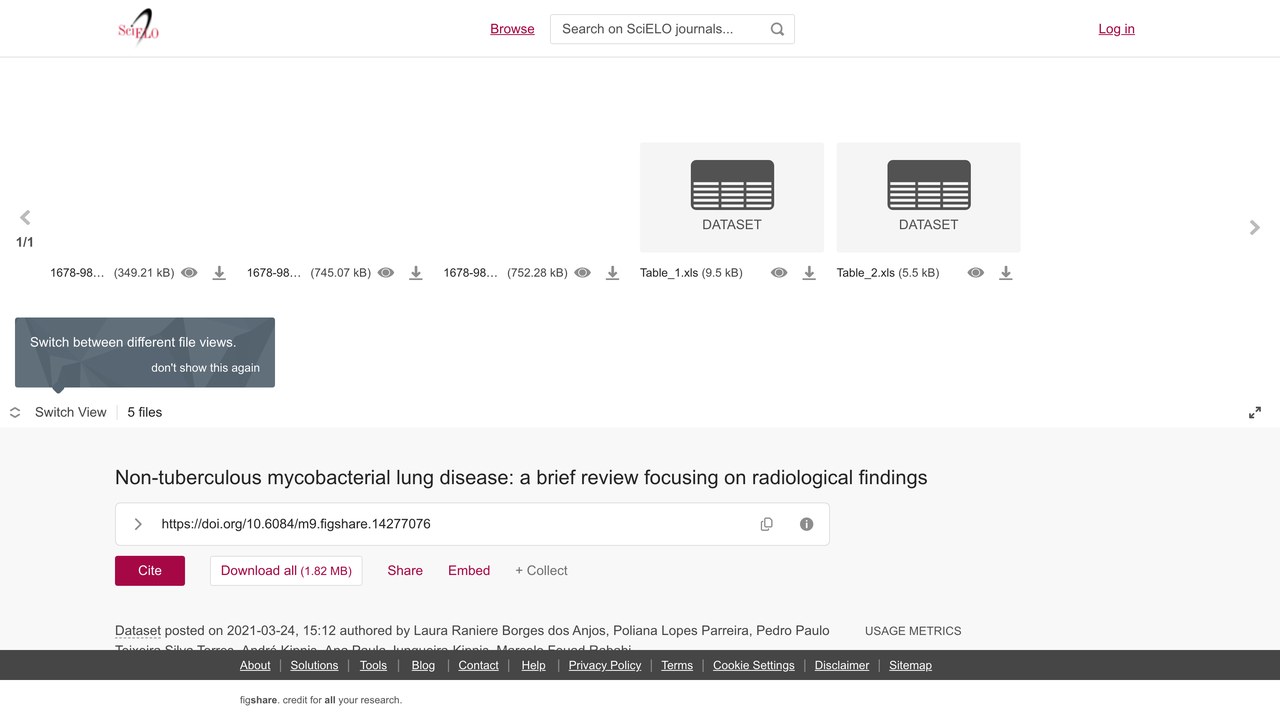Preview Table_1.xls with eye icon
The width and height of the screenshot is (1280, 720).
[779, 273]
